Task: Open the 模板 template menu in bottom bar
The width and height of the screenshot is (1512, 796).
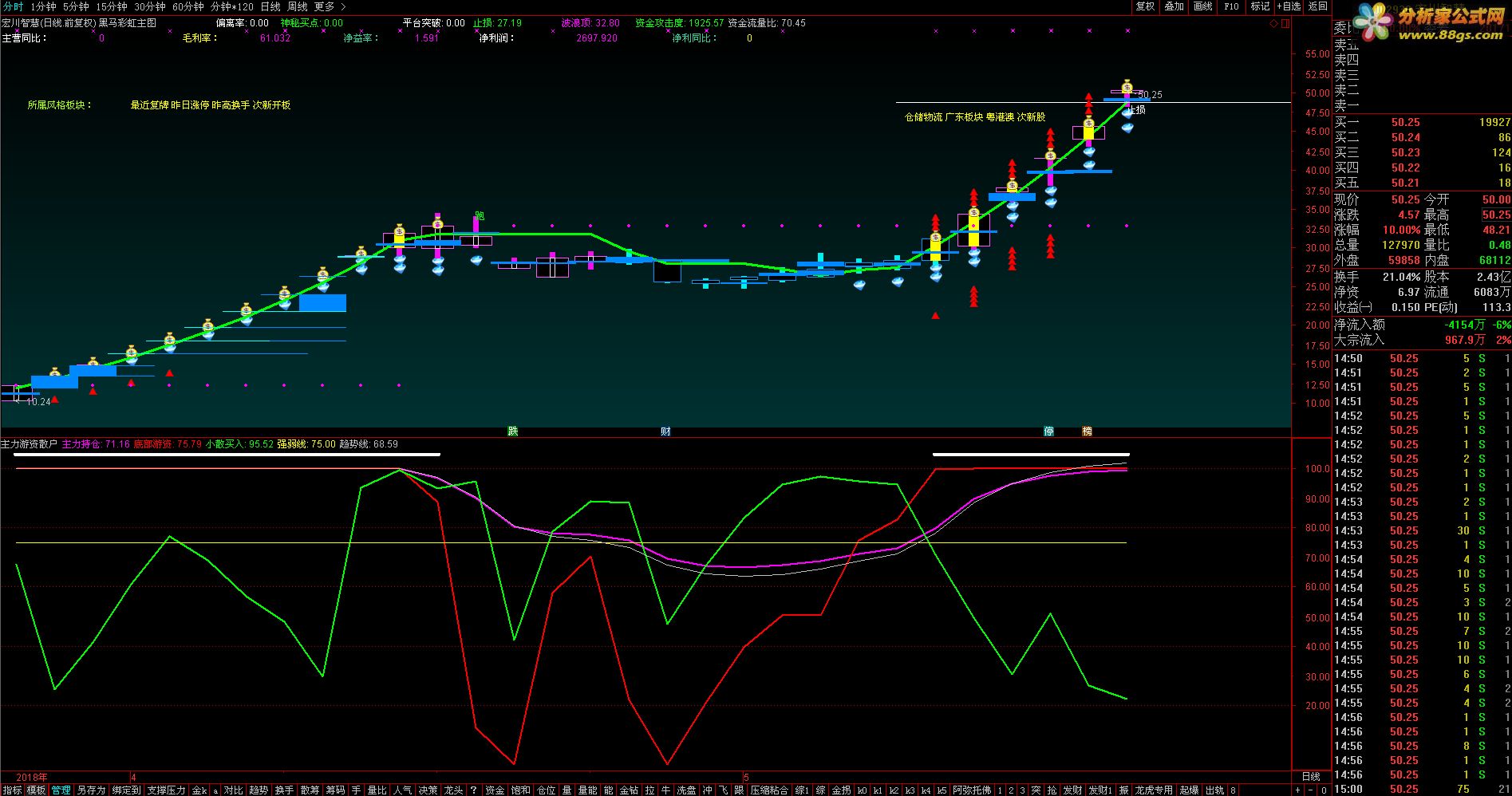Action: (36, 790)
